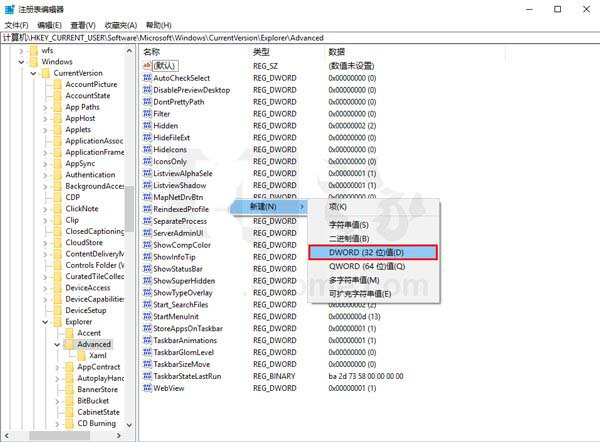Click the folder icon of the Windows key
Image resolution: width=600 pixels, height=442 pixels.
pos(34,62)
